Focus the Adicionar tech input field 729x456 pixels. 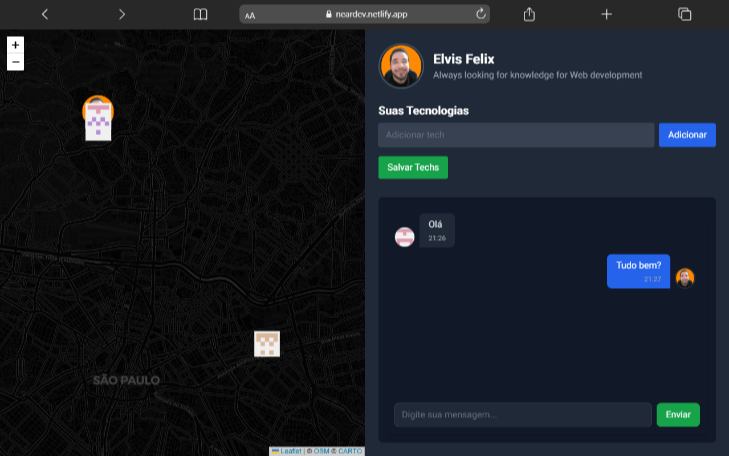[516, 135]
